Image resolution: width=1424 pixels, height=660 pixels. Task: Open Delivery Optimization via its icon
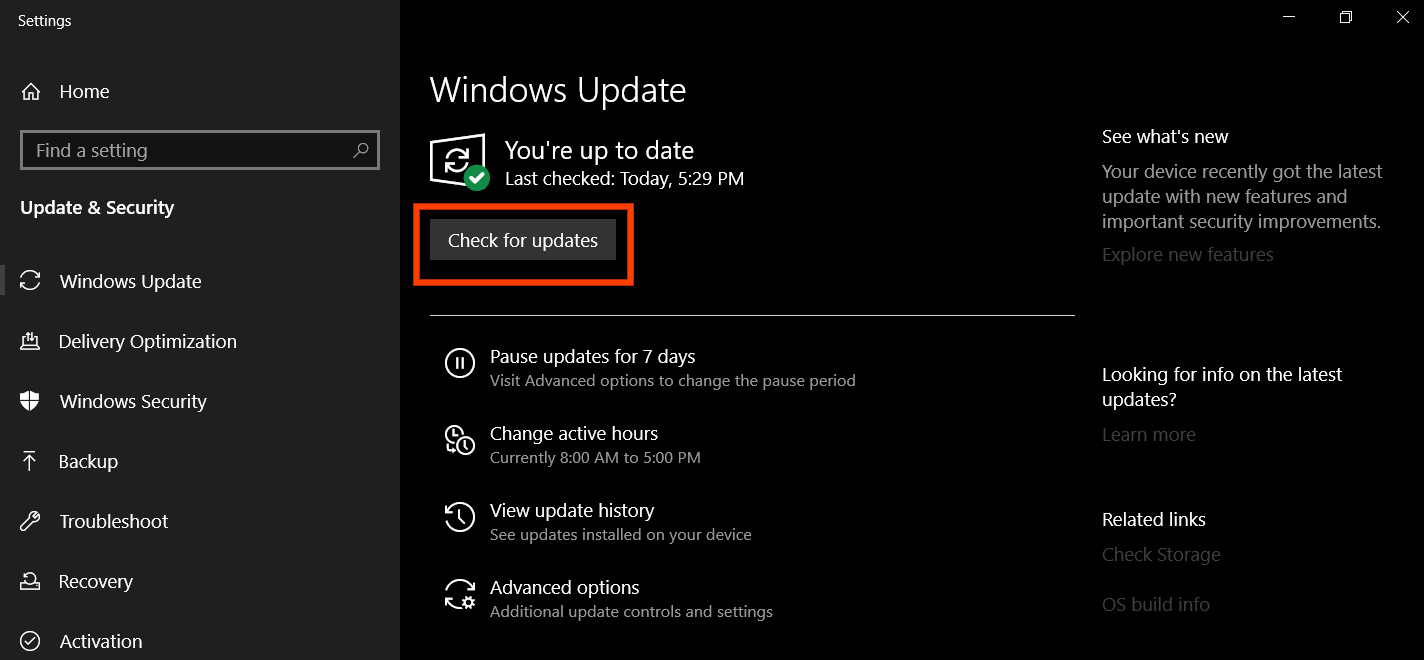(30, 341)
